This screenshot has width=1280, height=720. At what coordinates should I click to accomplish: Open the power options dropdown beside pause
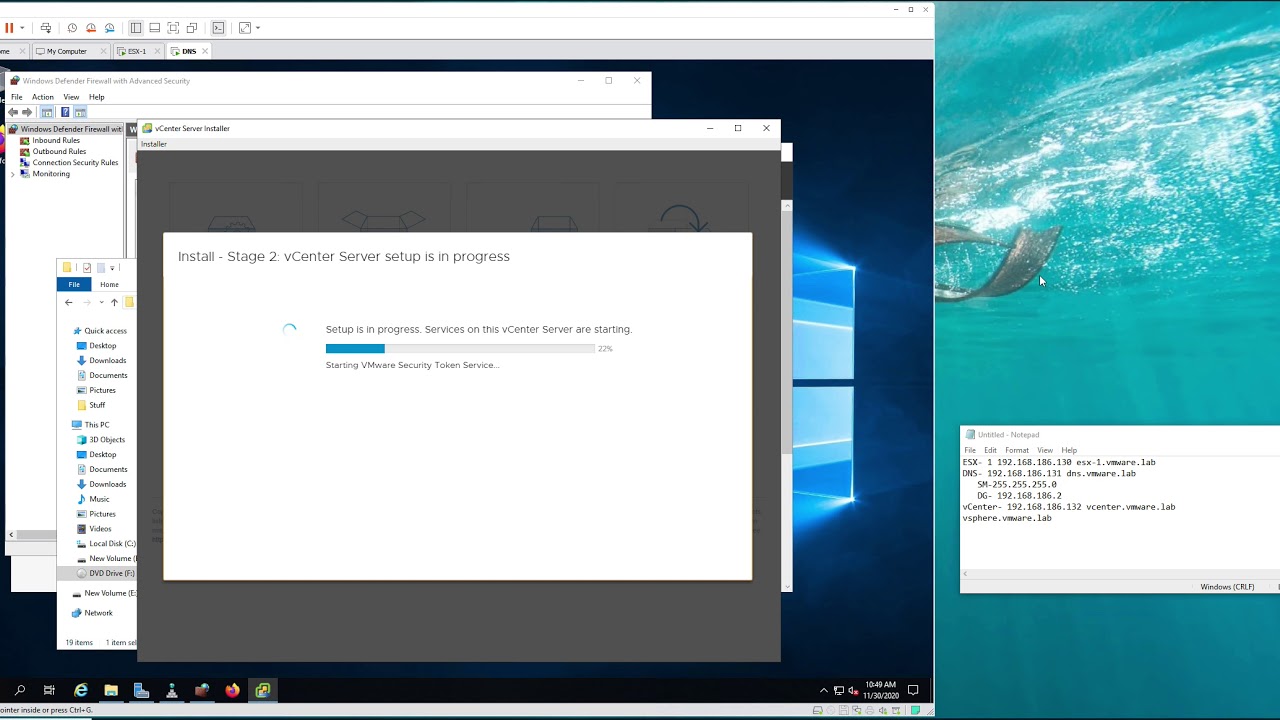tap(22, 28)
